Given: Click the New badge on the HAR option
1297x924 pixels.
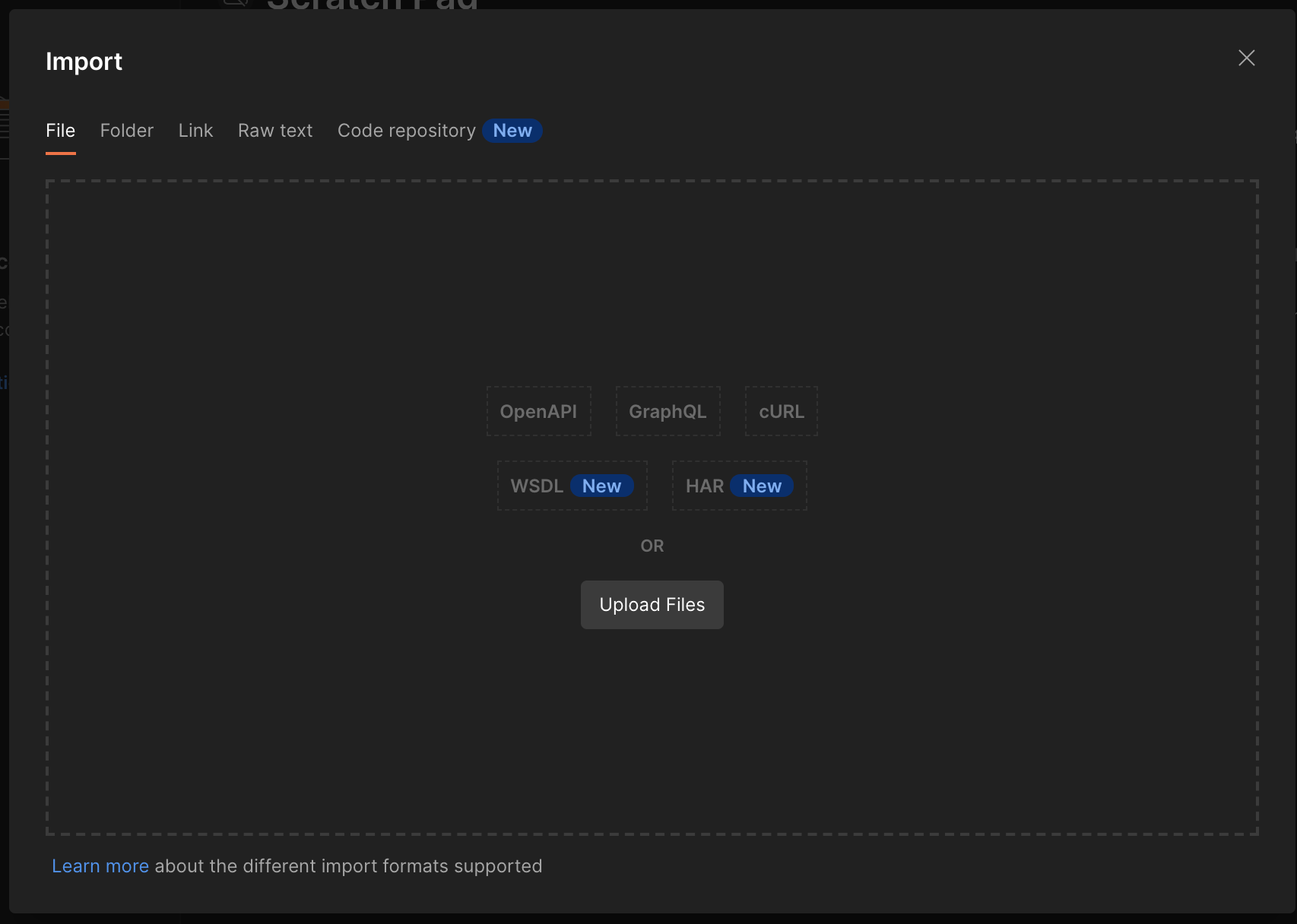Looking at the screenshot, I should click(762, 486).
